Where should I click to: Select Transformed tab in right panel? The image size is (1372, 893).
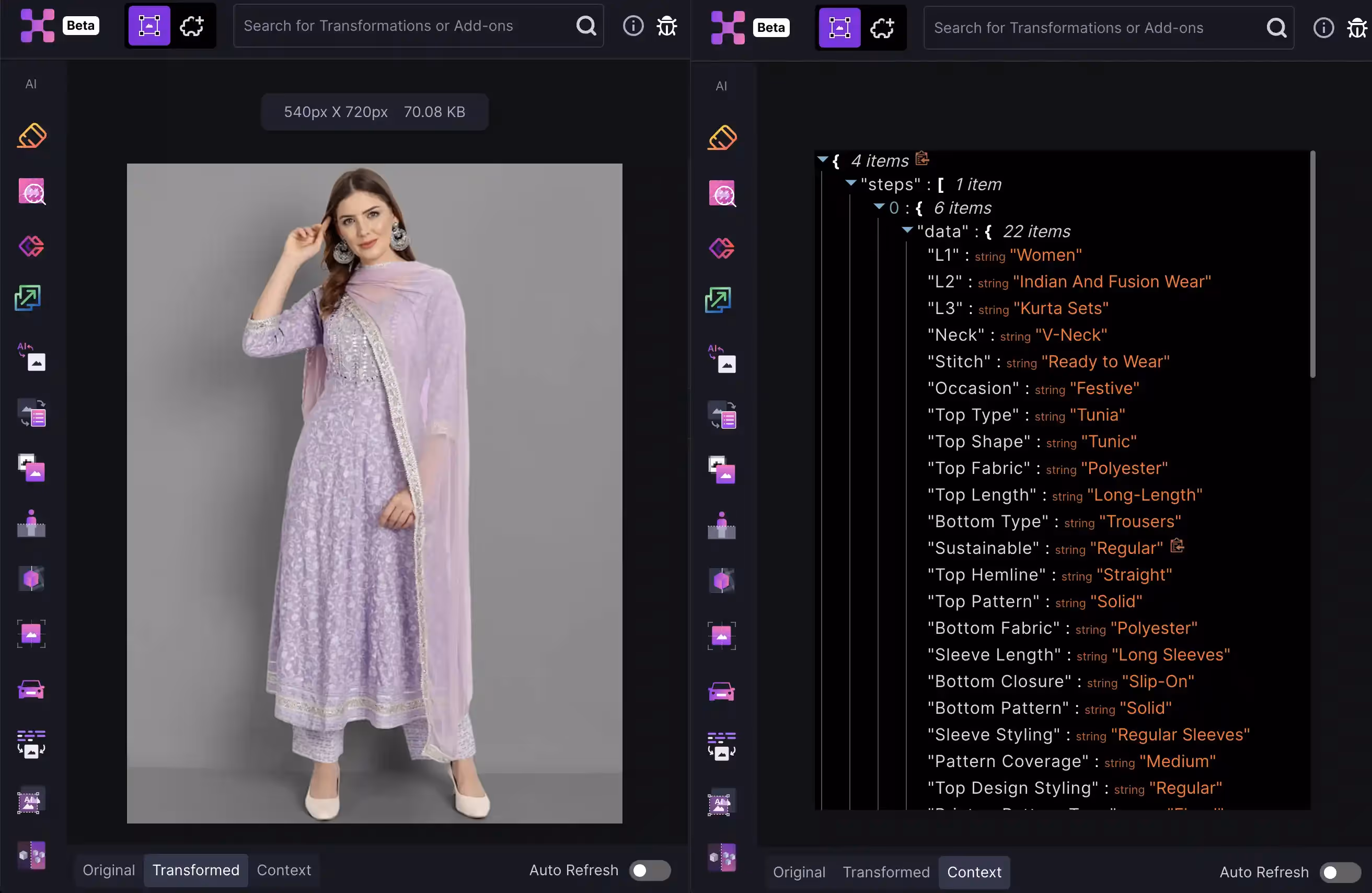[x=886, y=872]
